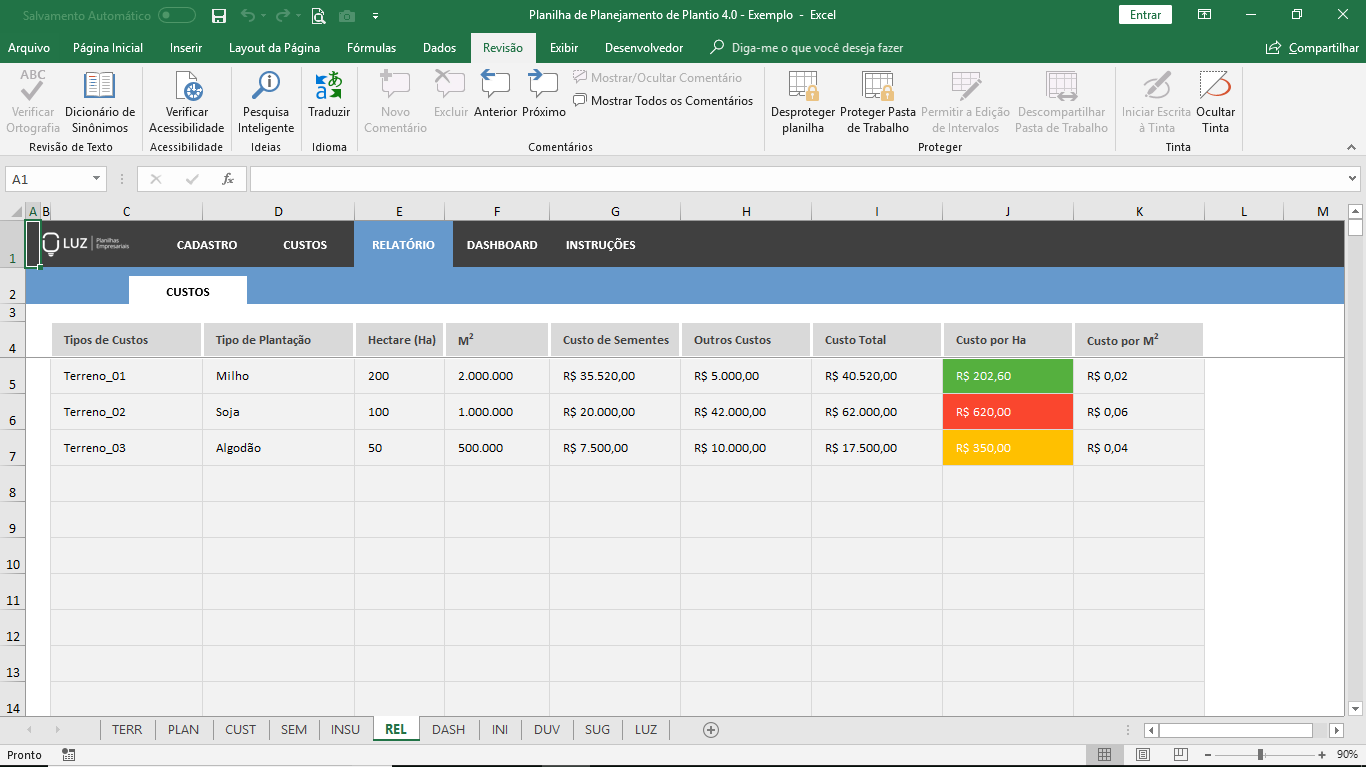Click the Entrar sign-in button

pos(1145,15)
